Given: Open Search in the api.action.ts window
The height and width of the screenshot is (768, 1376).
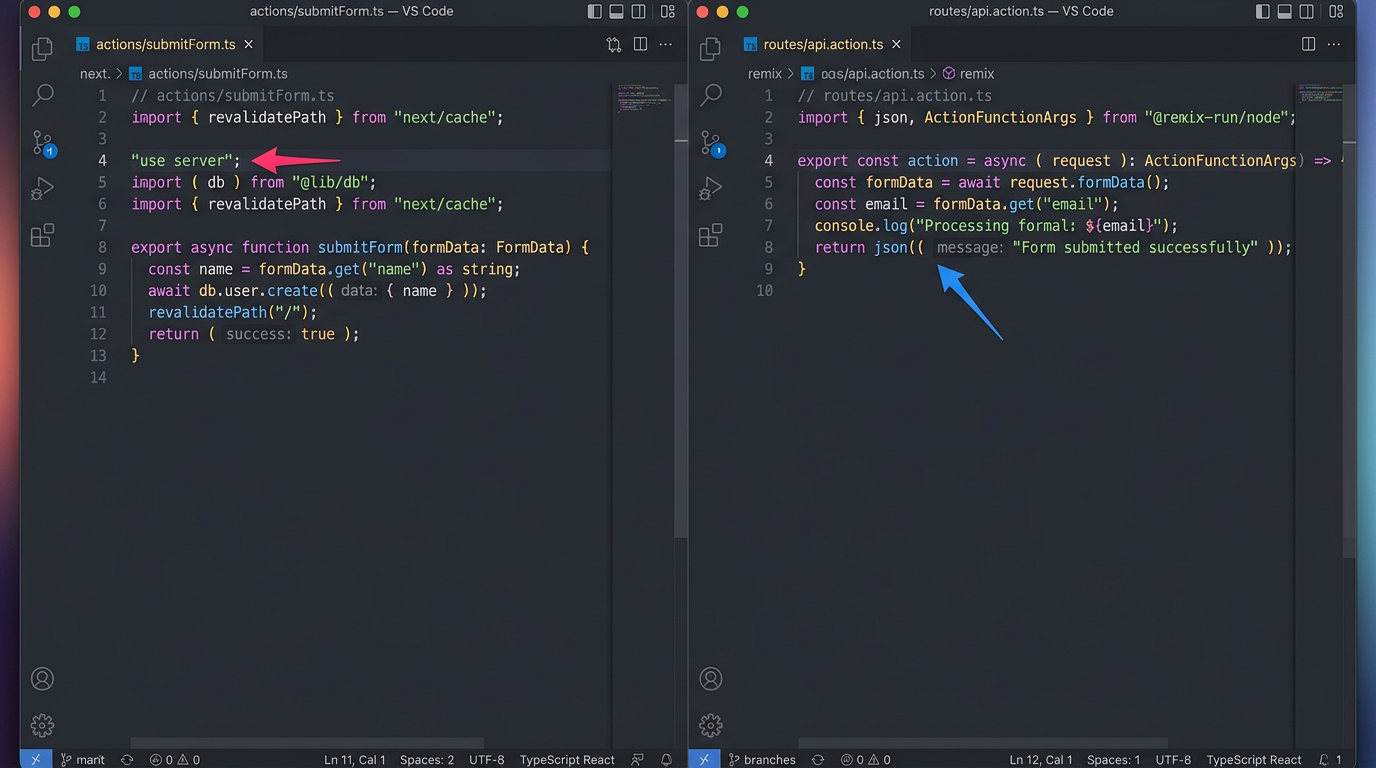Looking at the screenshot, I should tap(711, 96).
